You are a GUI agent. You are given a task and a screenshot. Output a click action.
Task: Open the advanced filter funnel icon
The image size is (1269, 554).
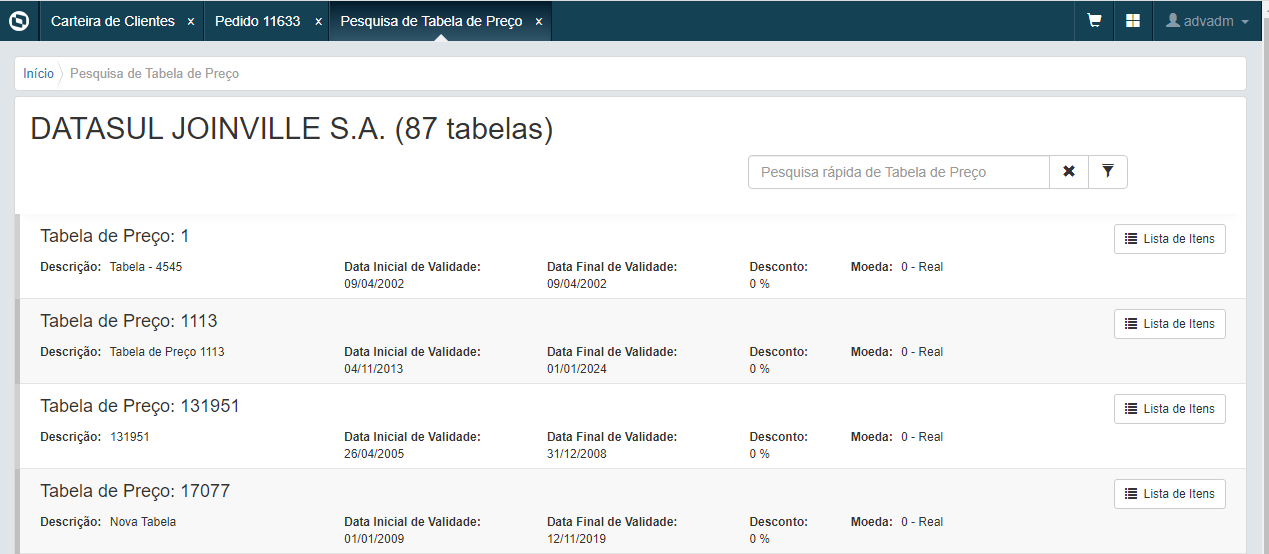[x=1108, y=172]
